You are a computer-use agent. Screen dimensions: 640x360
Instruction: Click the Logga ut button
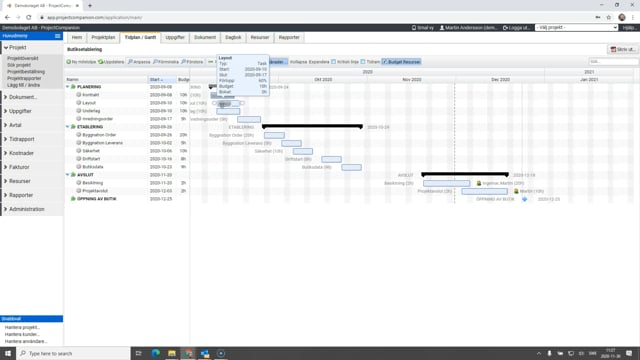[x=516, y=28]
